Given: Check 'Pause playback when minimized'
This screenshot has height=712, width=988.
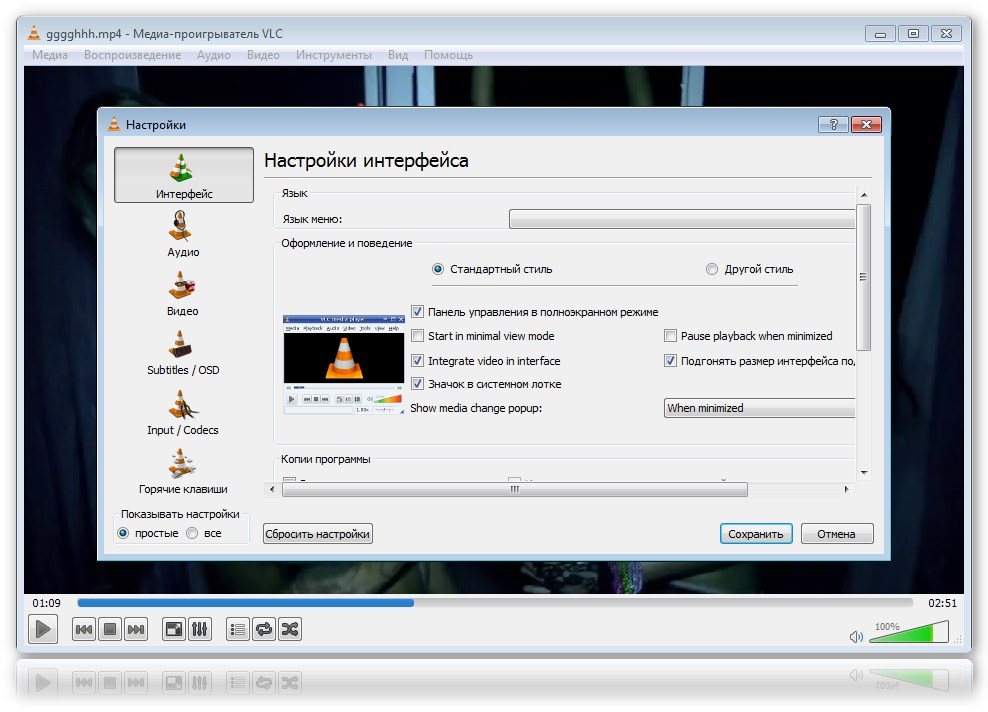Looking at the screenshot, I should click(671, 336).
